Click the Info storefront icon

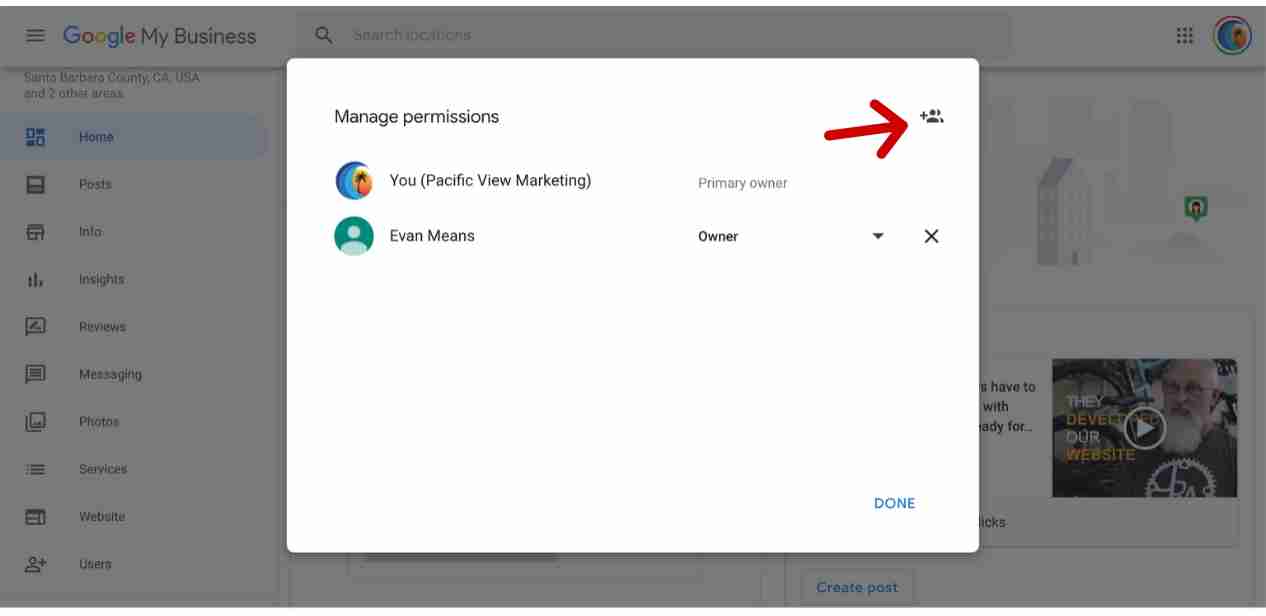tap(36, 232)
